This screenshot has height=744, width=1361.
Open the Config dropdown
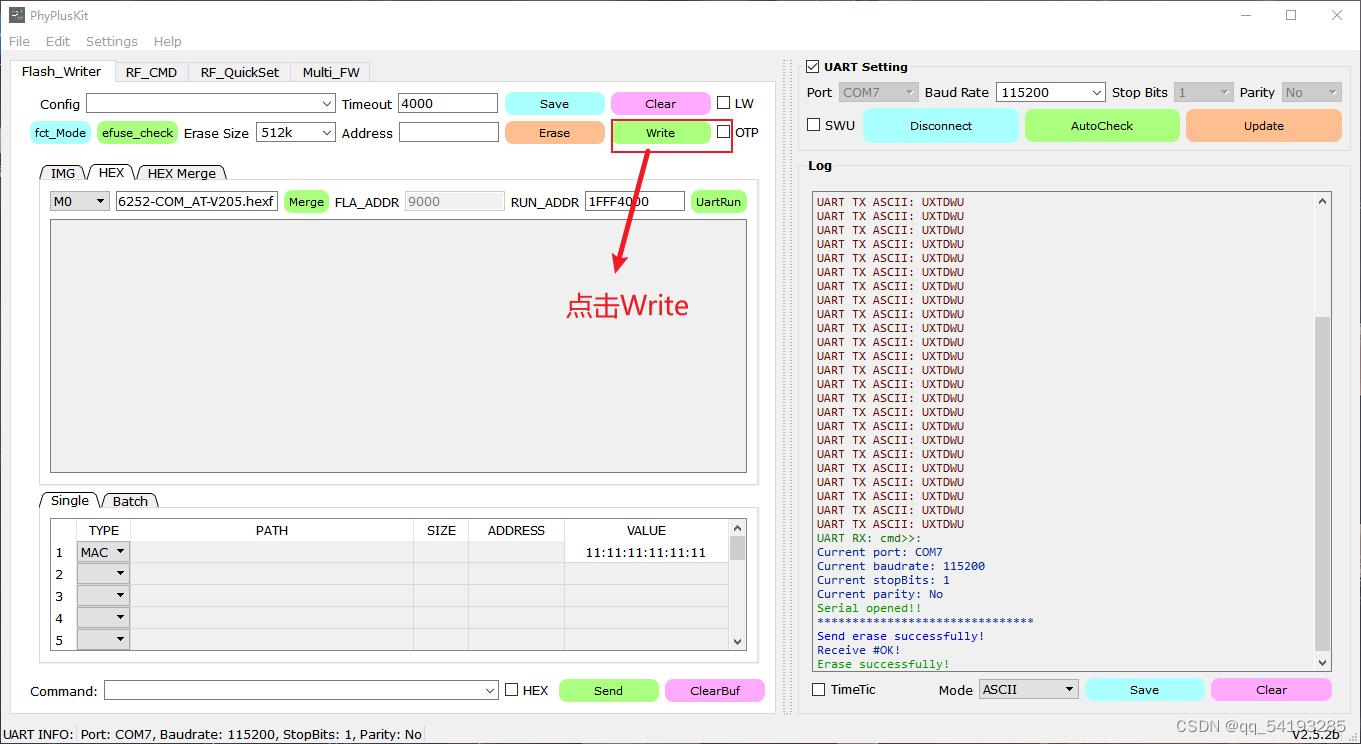[211, 104]
